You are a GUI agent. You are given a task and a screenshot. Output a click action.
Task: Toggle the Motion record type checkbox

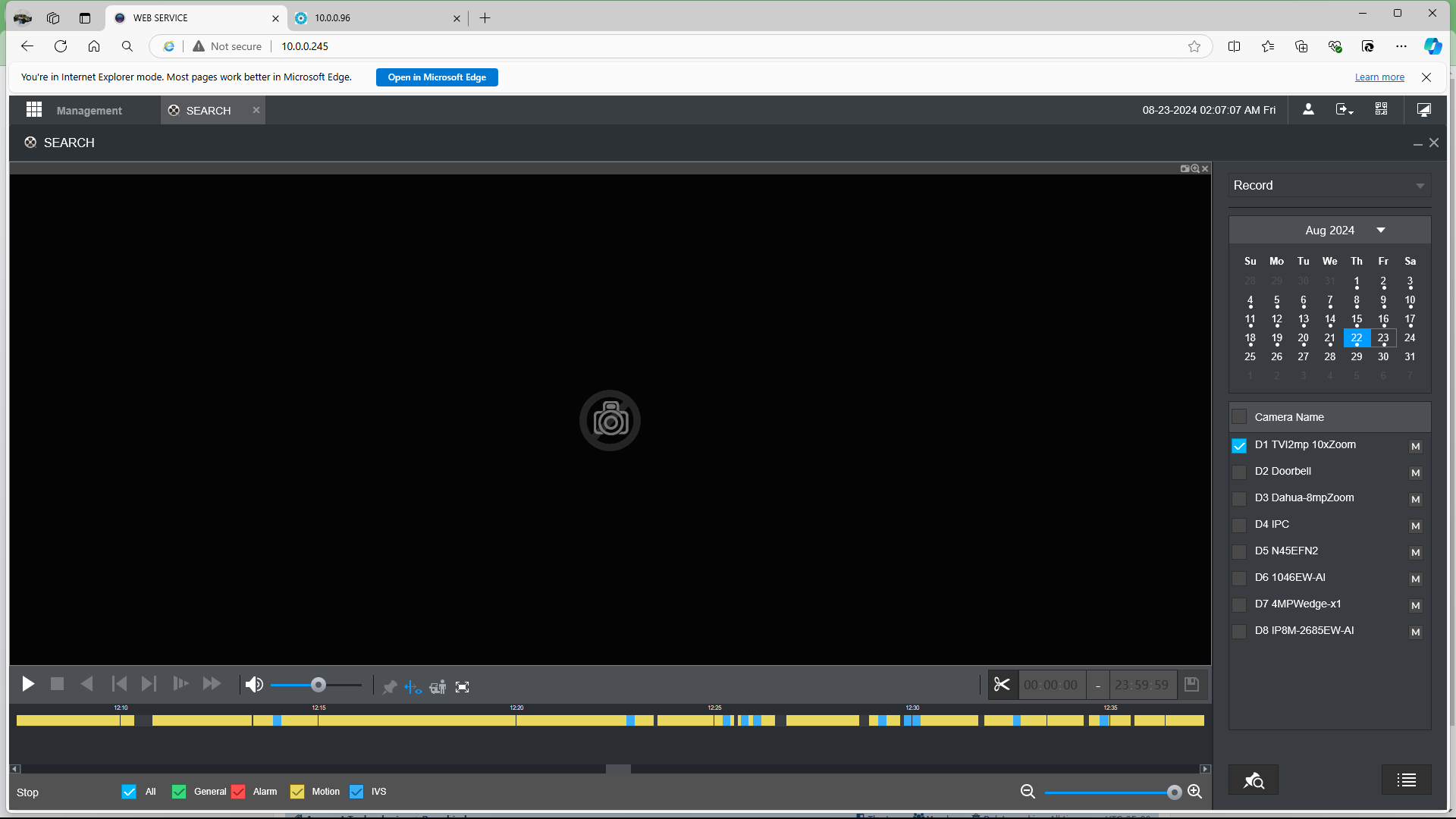(x=297, y=792)
